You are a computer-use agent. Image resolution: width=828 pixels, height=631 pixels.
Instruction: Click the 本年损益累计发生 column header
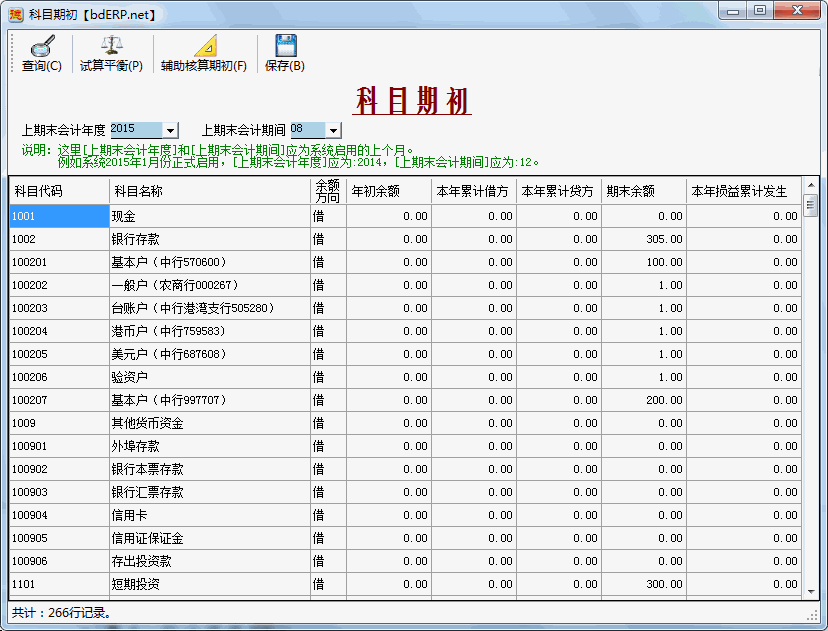738,191
